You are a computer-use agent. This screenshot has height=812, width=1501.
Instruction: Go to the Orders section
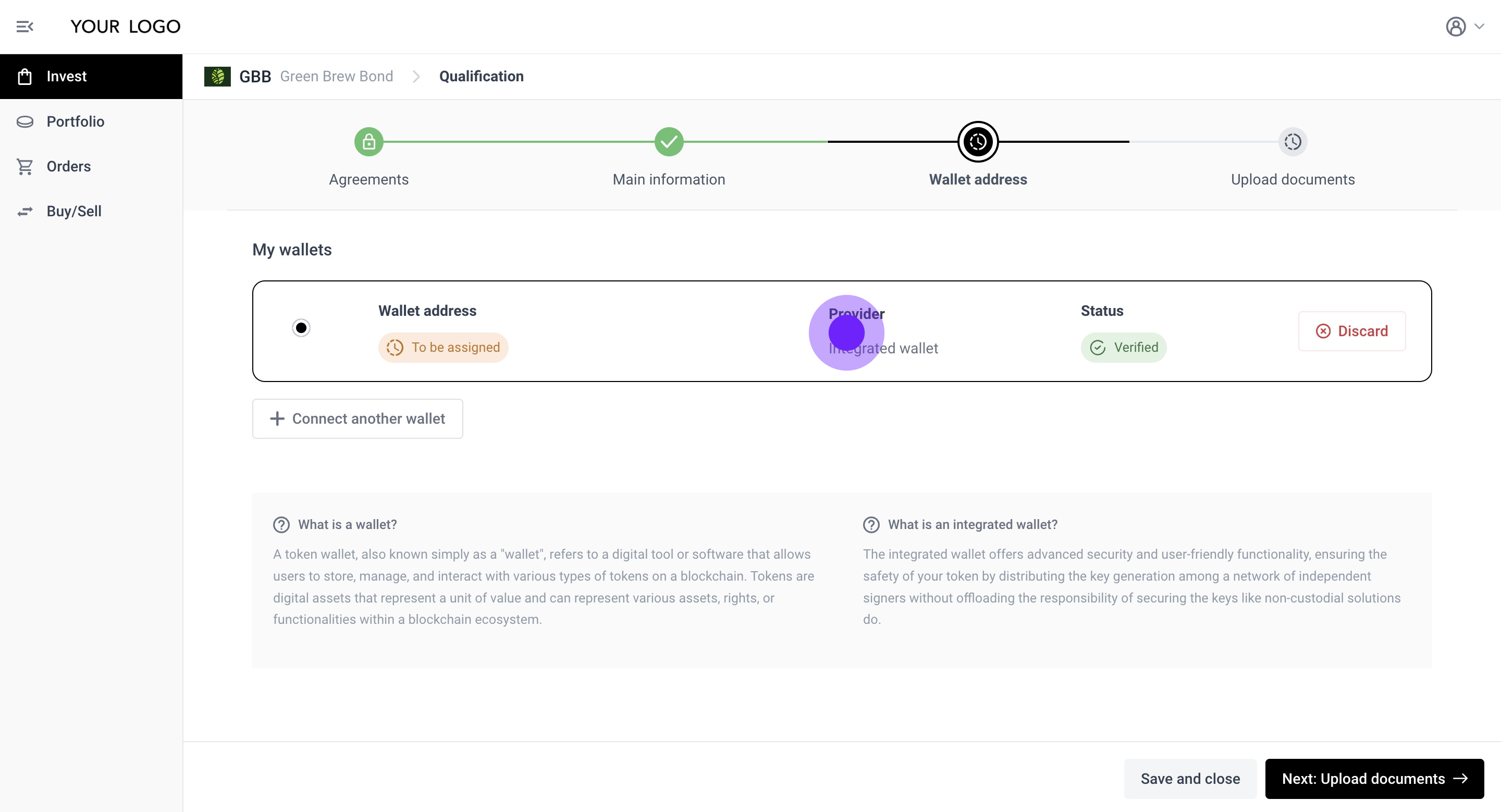(68, 167)
